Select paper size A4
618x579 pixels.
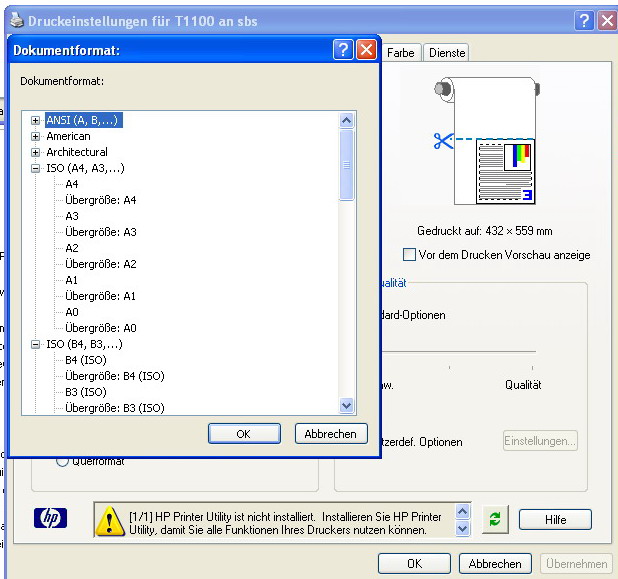click(72, 184)
